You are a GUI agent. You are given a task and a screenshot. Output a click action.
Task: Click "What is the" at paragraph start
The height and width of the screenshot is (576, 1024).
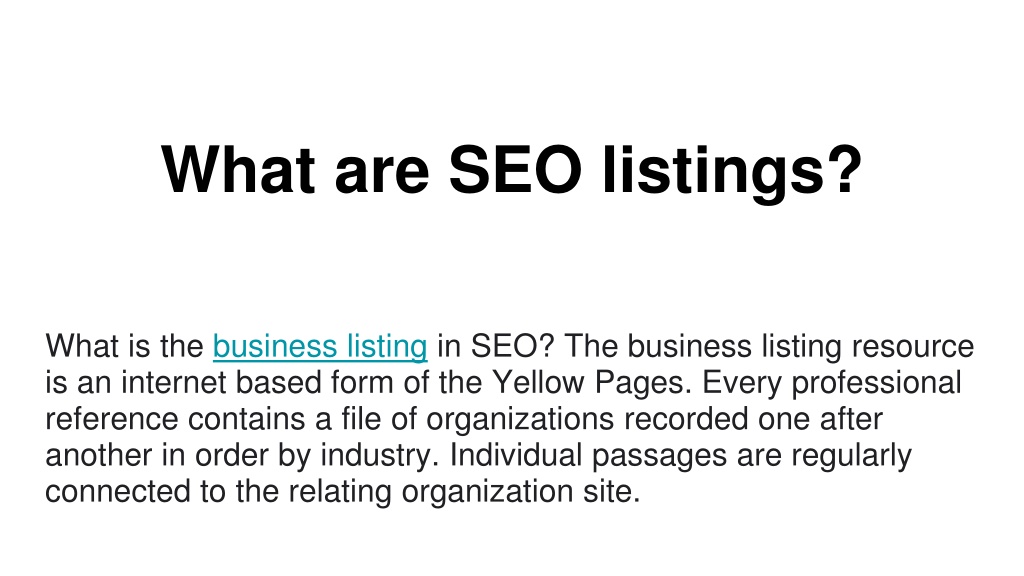124,346
